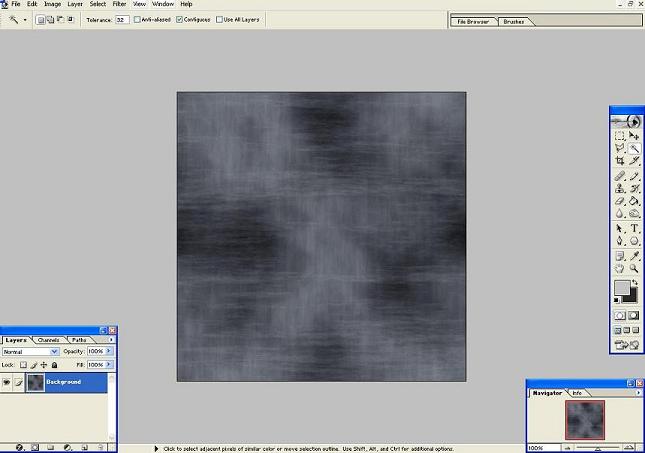
Task: Switch to the Channels tab
Action: coord(49,340)
